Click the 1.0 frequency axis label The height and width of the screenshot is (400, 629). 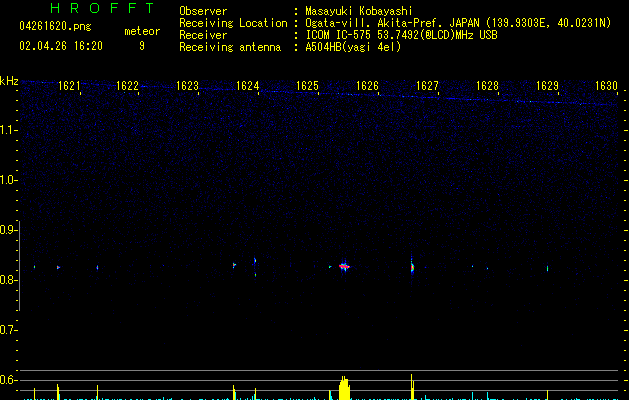8,180
